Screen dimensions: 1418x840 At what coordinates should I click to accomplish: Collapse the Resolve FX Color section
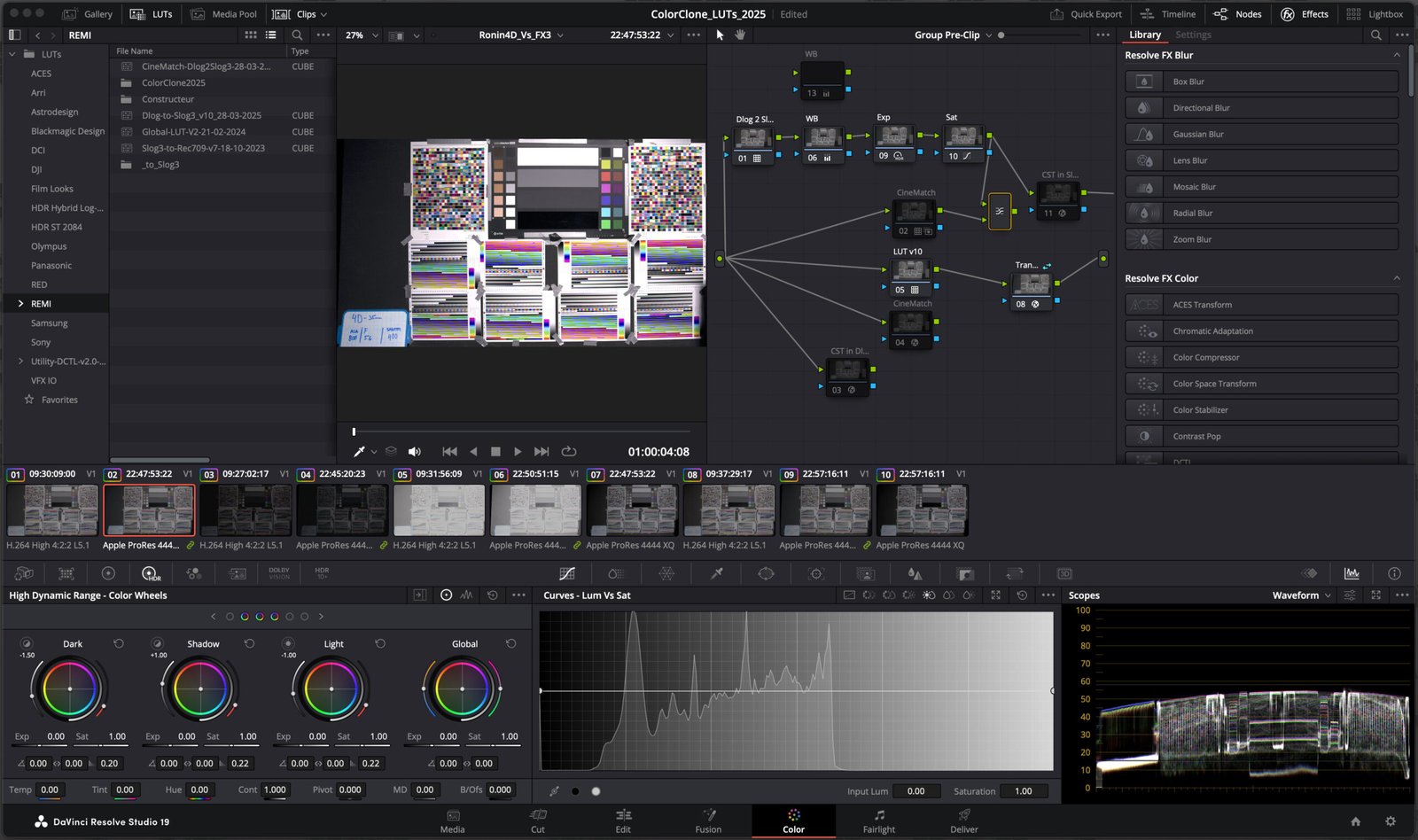[1397, 278]
